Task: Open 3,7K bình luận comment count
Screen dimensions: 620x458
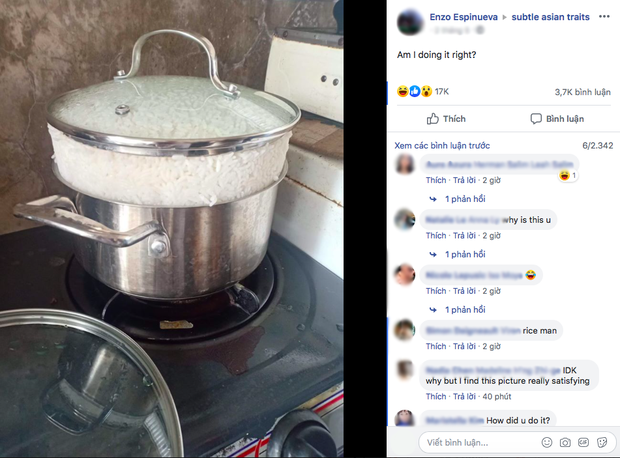Action: pos(582,92)
